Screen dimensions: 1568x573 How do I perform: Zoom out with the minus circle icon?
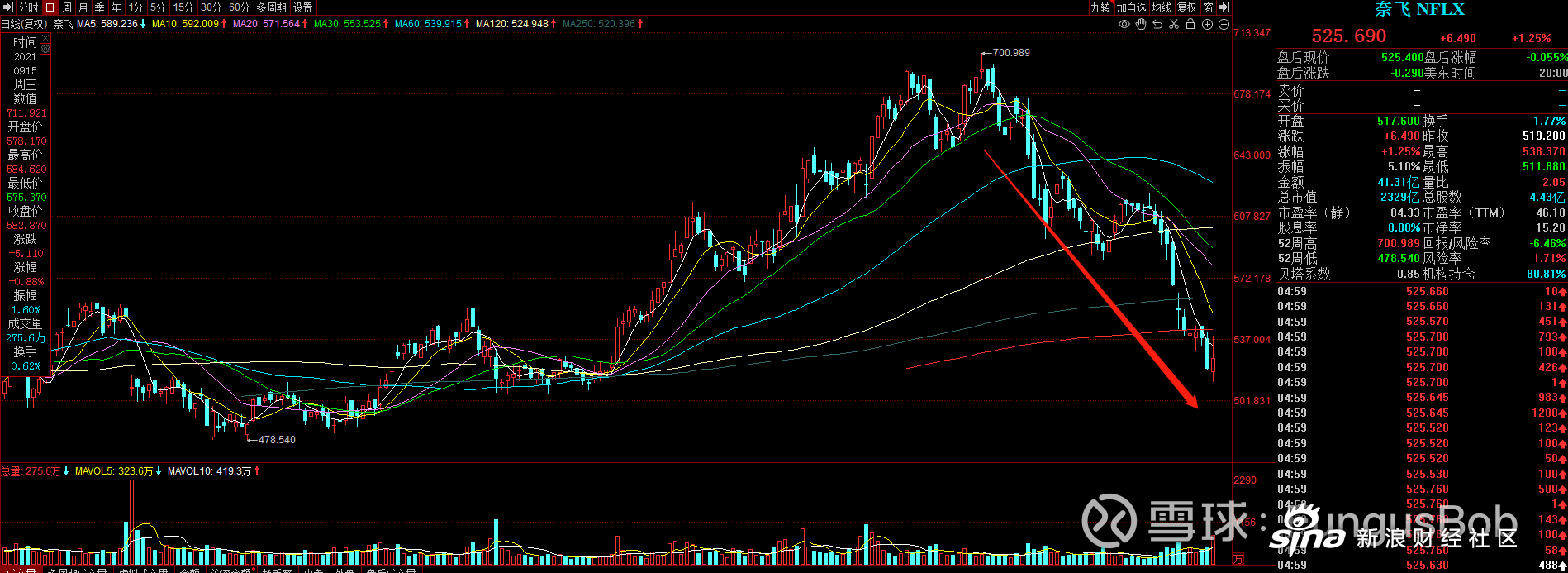pyautogui.click(x=1224, y=25)
